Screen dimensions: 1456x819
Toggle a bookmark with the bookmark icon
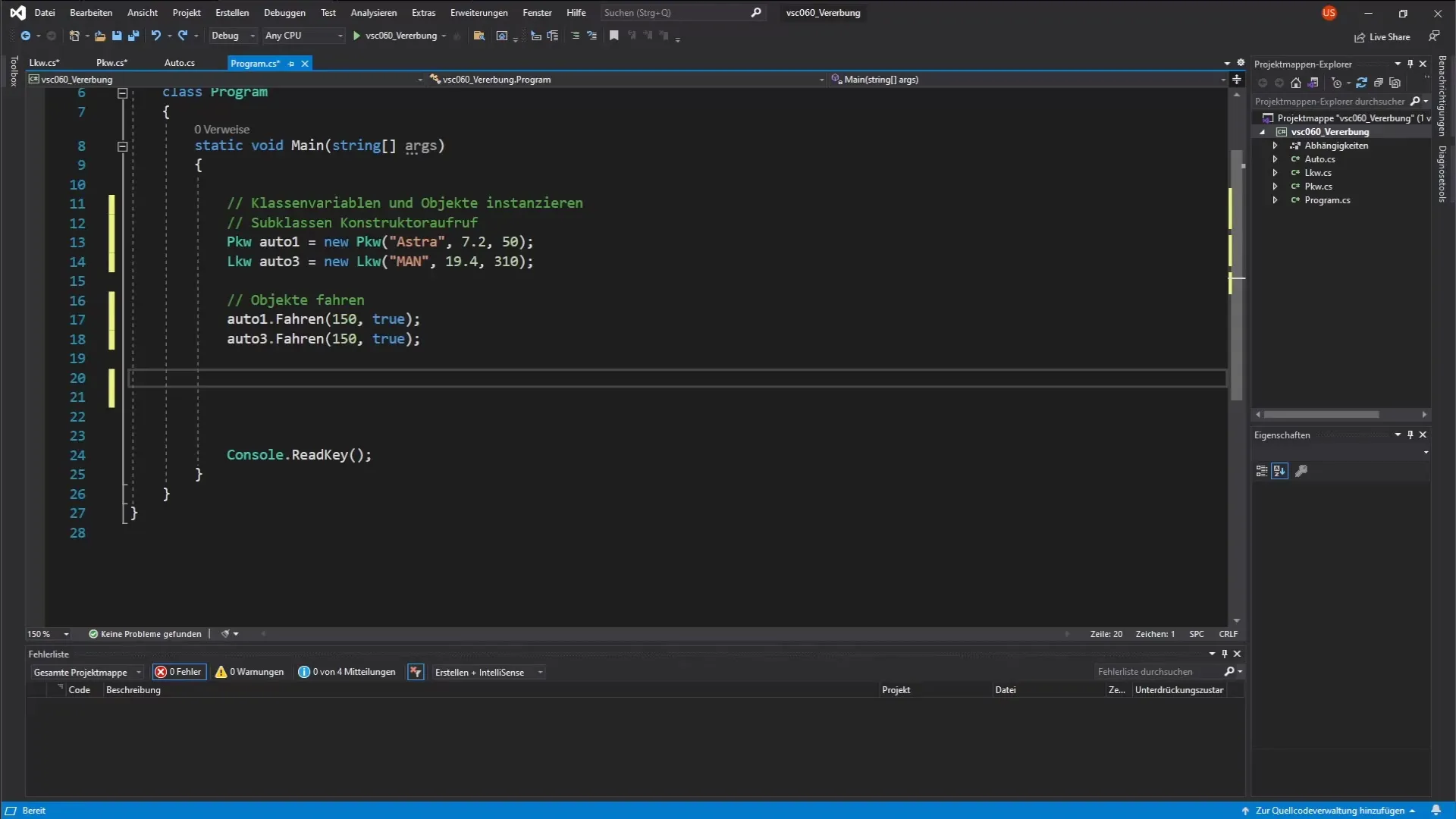[x=614, y=36]
